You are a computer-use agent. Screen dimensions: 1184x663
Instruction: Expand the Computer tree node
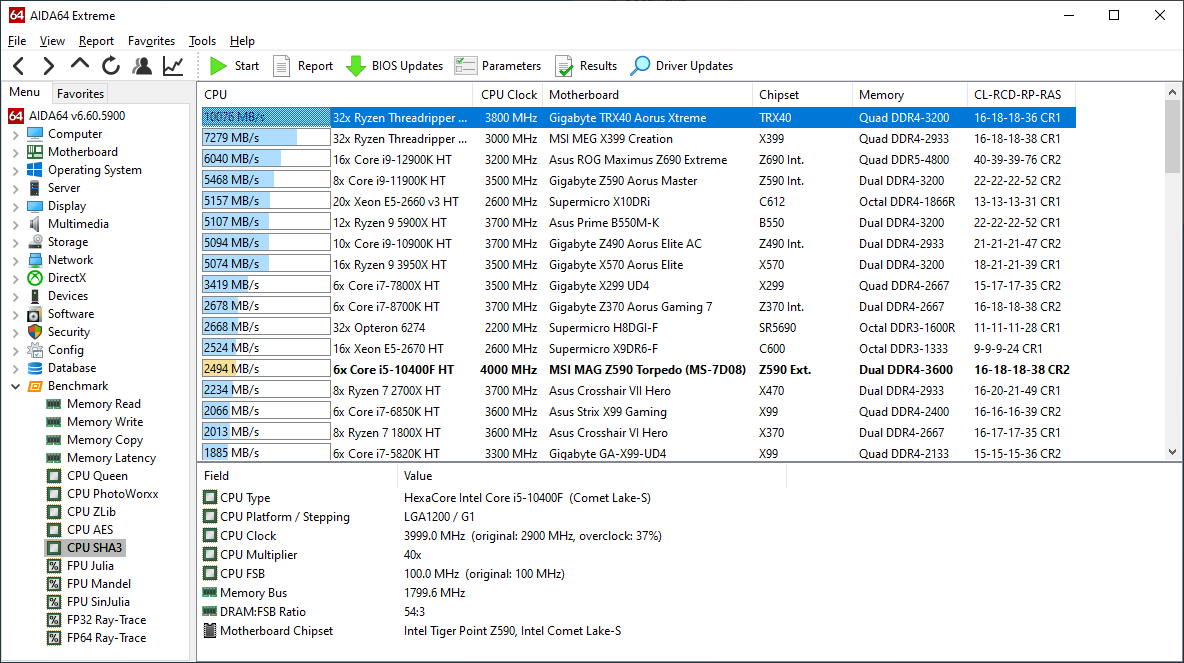16,134
